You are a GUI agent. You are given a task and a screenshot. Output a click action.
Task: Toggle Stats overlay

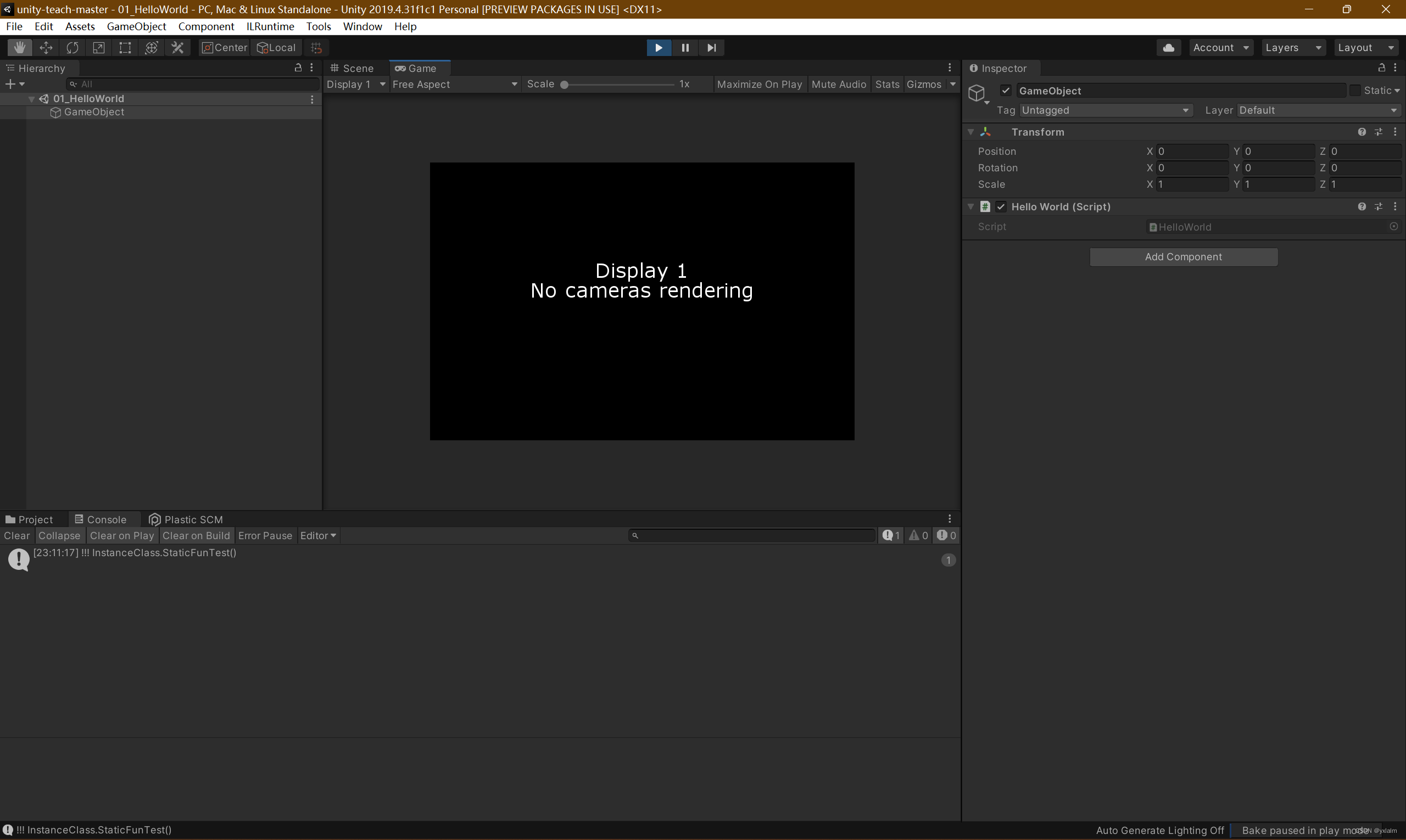tap(887, 85)
